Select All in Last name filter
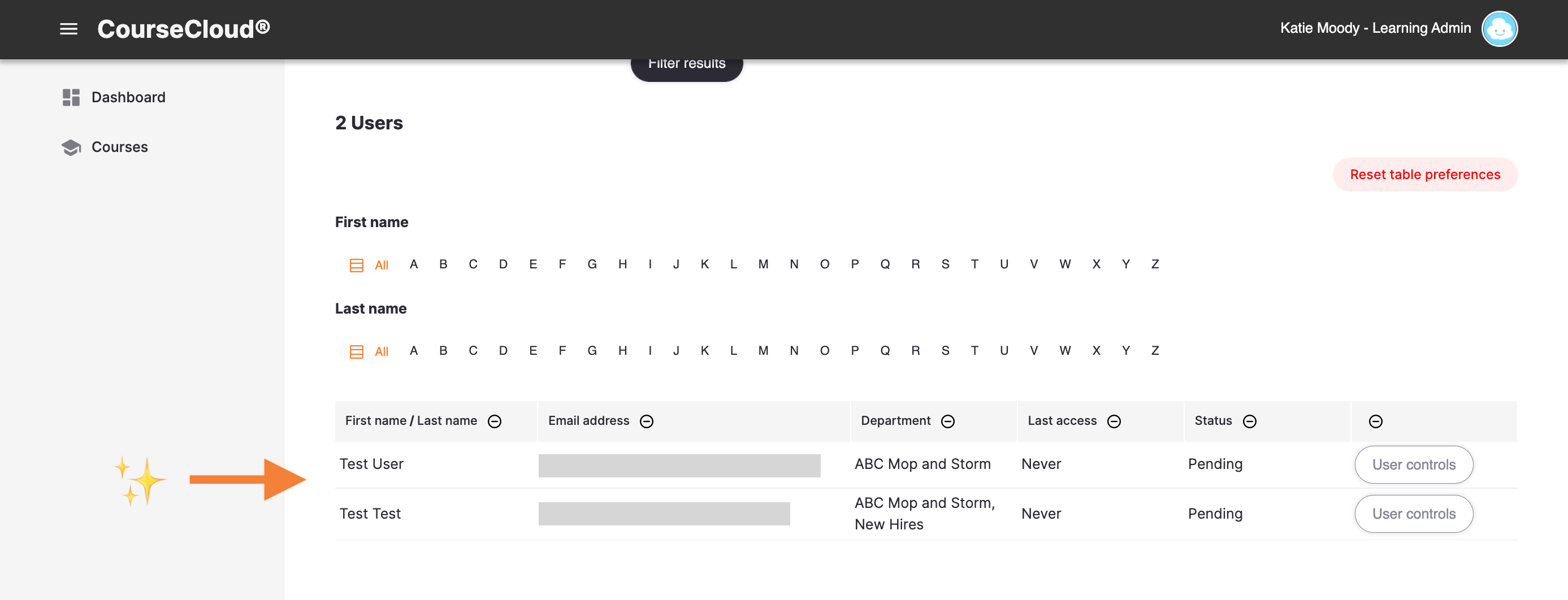 point(382,352)
